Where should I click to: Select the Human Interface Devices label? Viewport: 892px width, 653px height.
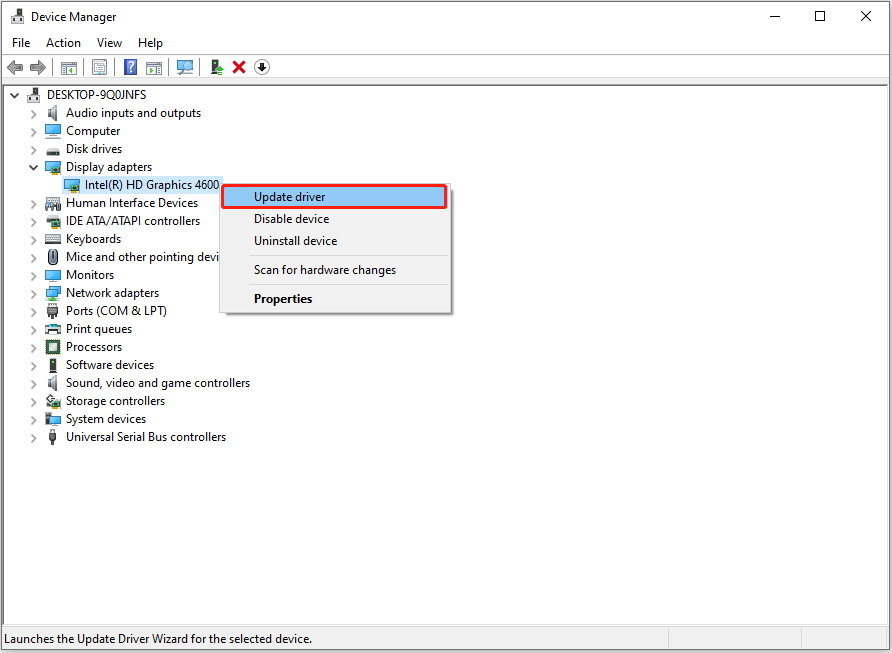(132, 202)
